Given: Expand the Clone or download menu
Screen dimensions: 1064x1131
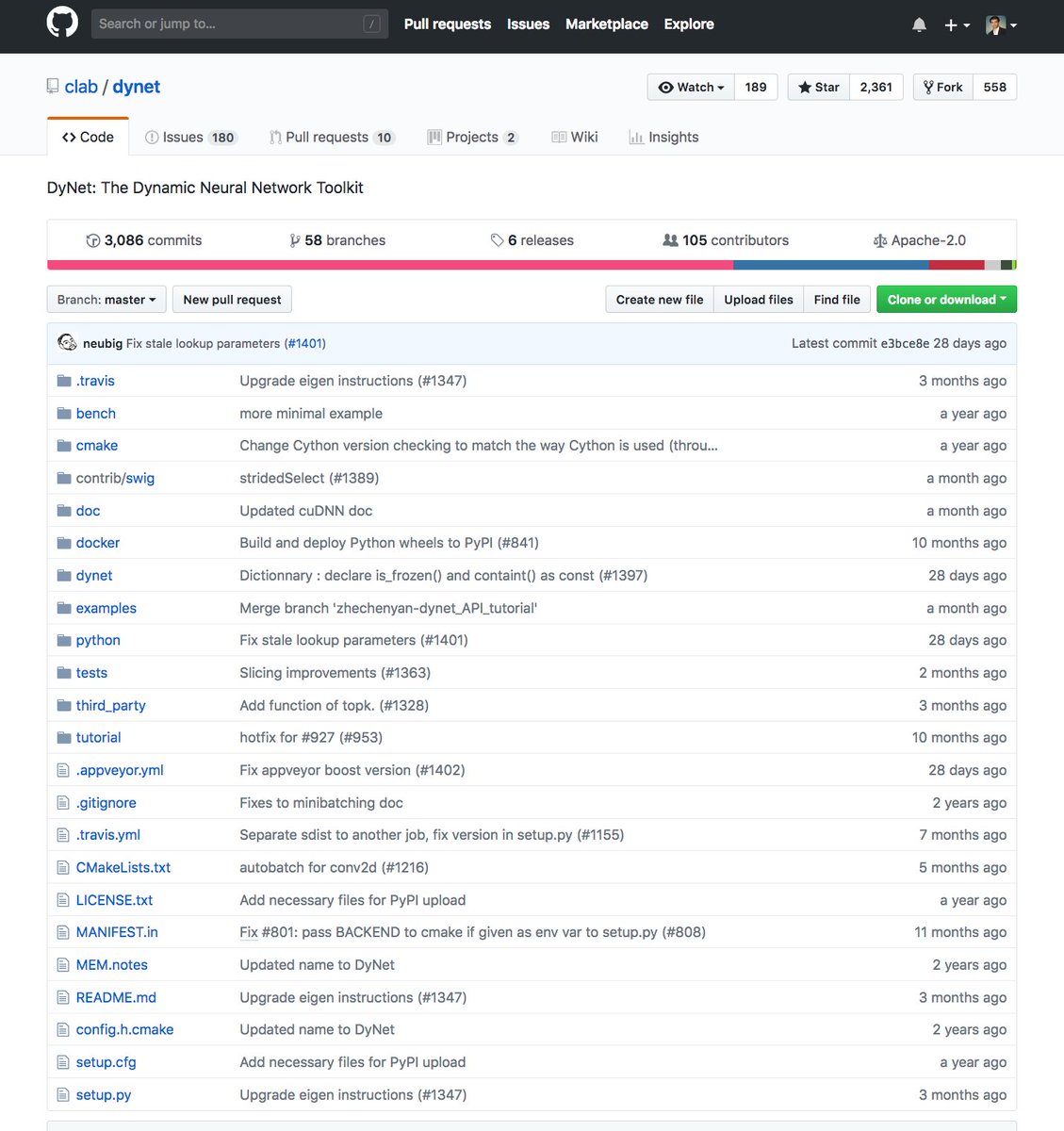Looking at the screenshot, I should pyautogui.click(x=946, y=300).
